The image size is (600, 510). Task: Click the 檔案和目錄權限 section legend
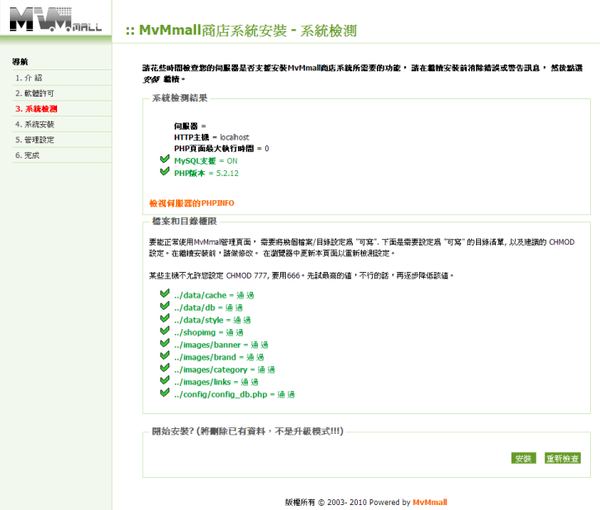tap(184, 221)
